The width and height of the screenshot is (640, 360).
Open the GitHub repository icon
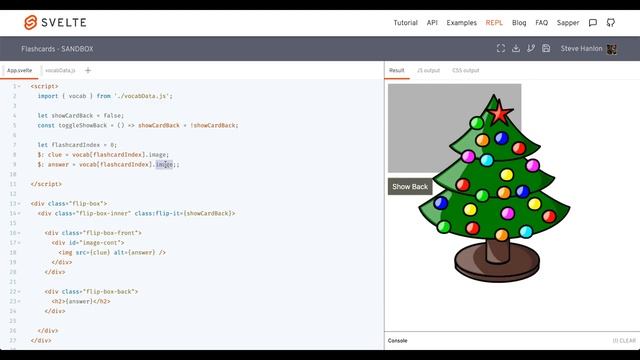point(611,23)
